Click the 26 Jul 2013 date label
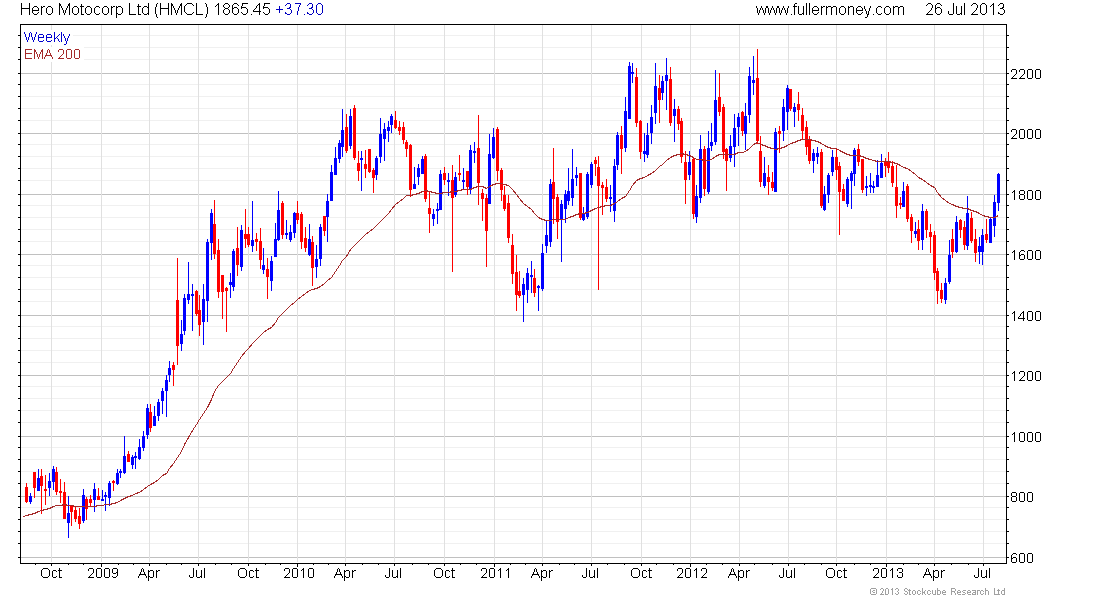 (x=965, y=10)
